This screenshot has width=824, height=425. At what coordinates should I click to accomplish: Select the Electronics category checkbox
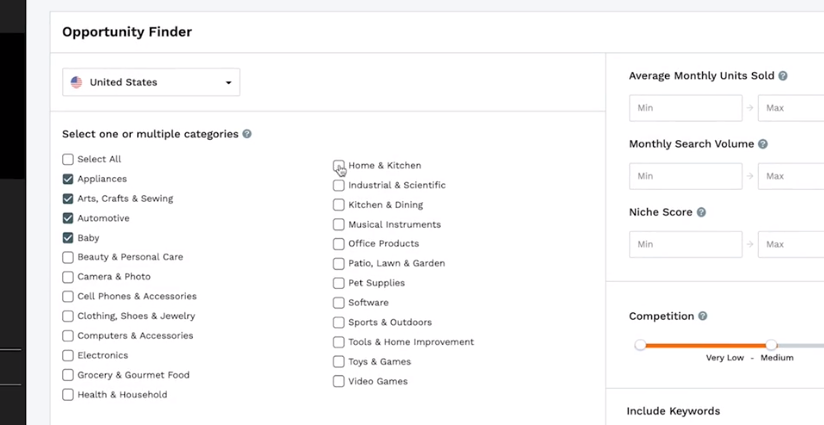click(68, 356)
